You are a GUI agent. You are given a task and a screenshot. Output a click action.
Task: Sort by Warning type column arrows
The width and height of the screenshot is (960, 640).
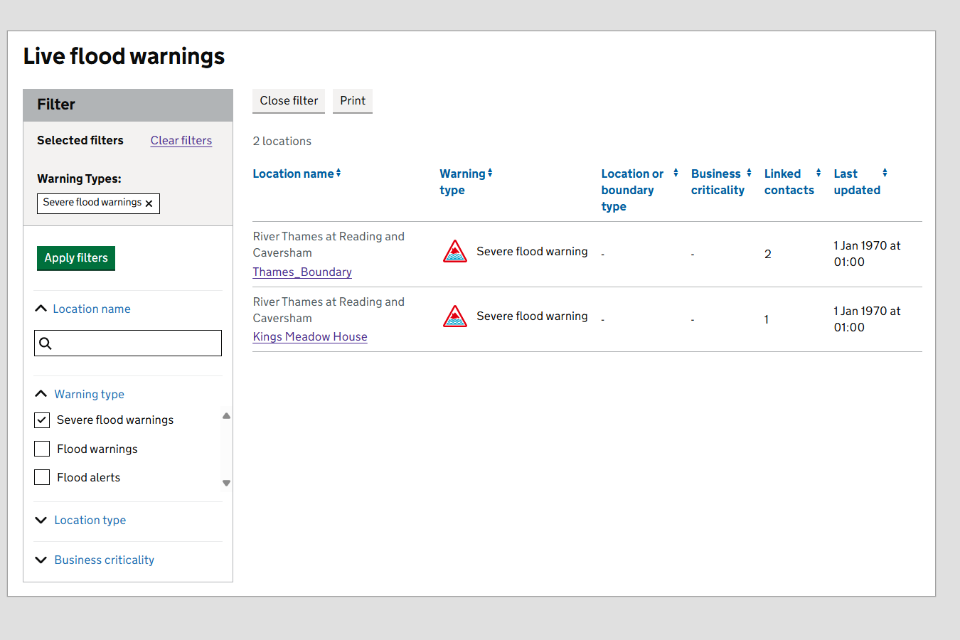coord(490,173)
